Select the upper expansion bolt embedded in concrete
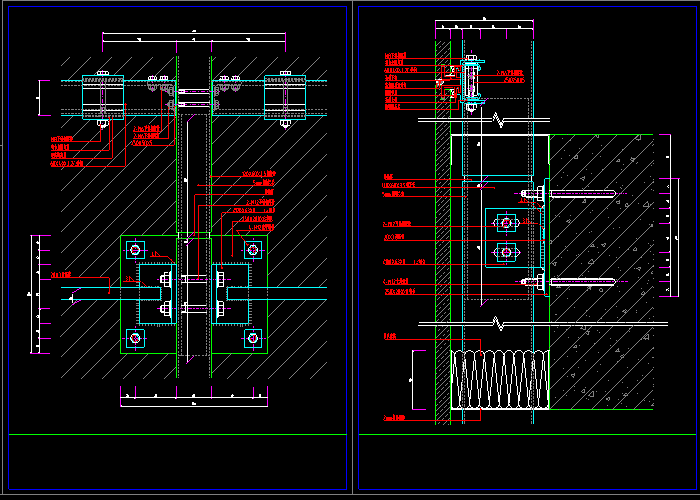700x500 pixels. coord(575,193)
